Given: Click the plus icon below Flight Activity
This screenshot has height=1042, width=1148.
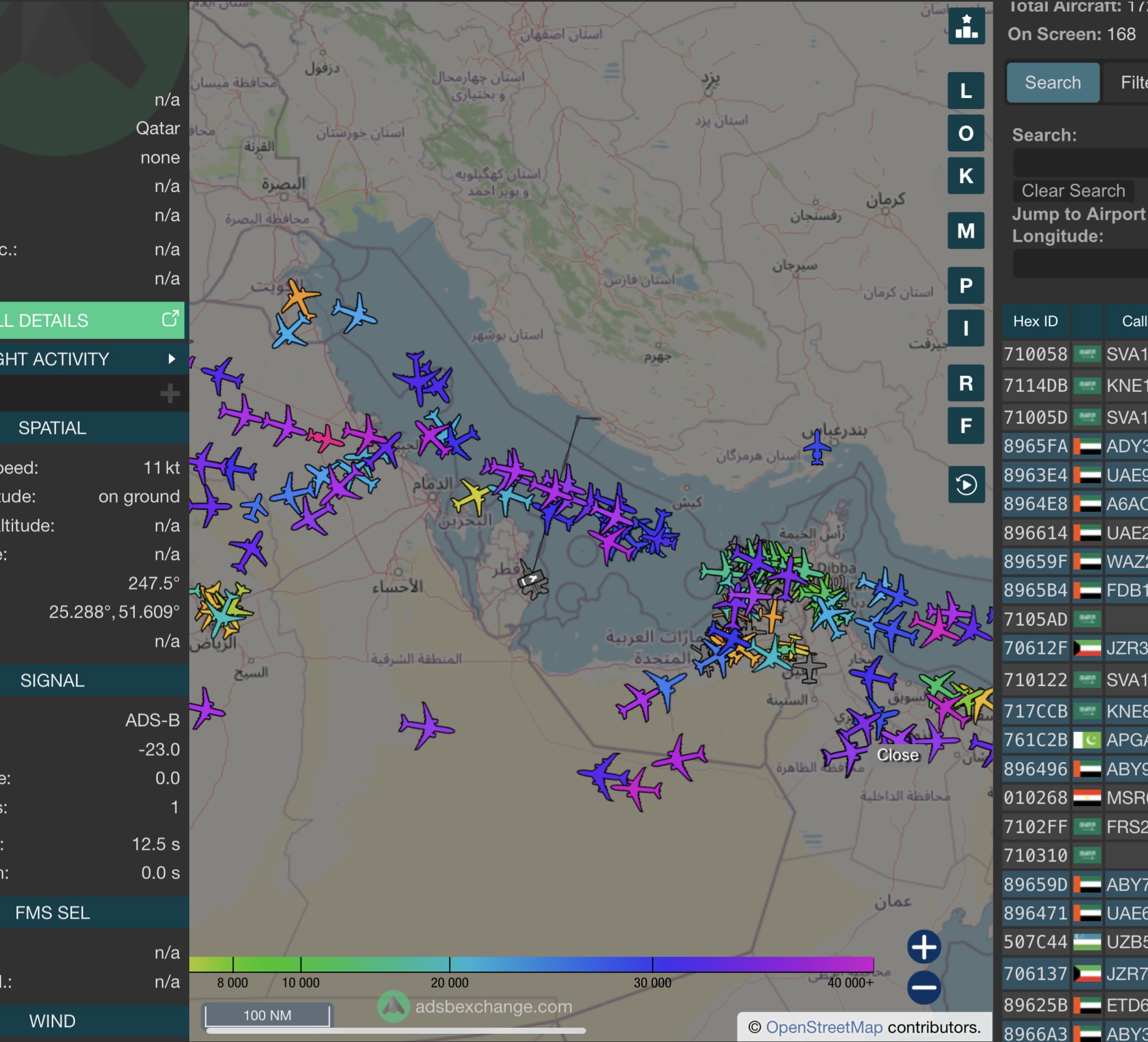Looking at the screenshot, I should (170, 393).
